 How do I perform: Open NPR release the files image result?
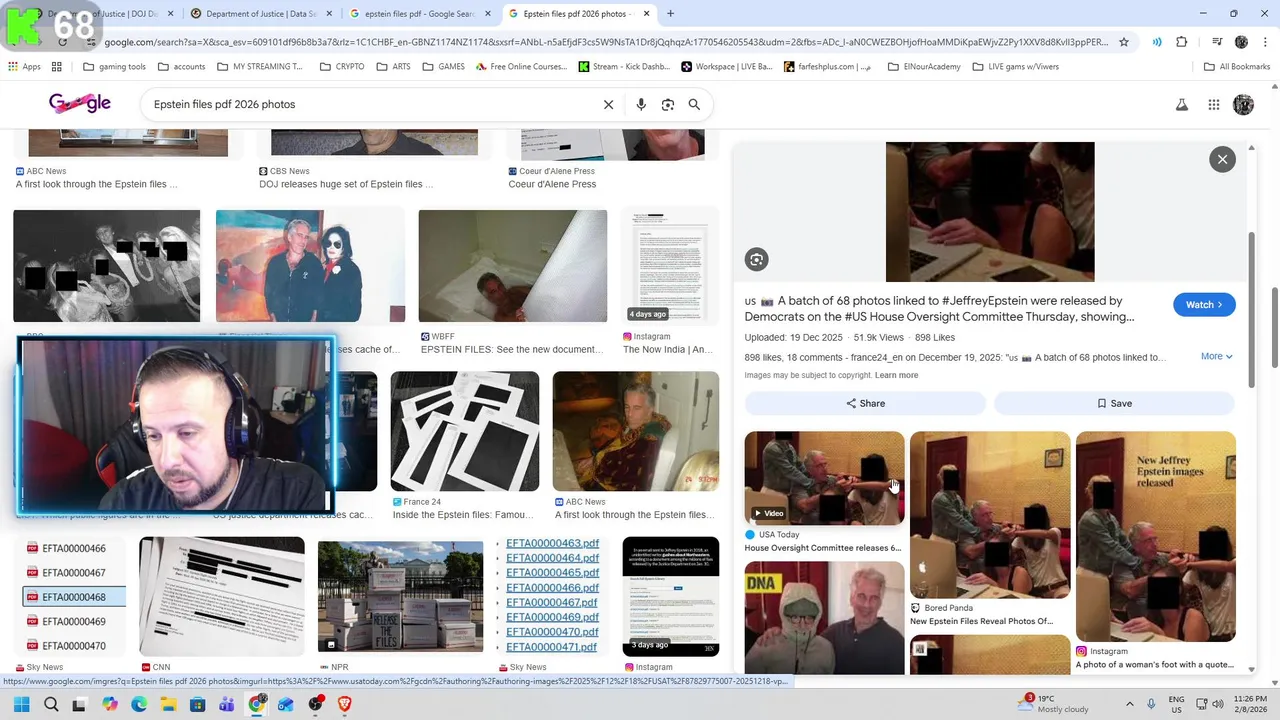pos(400,596)
